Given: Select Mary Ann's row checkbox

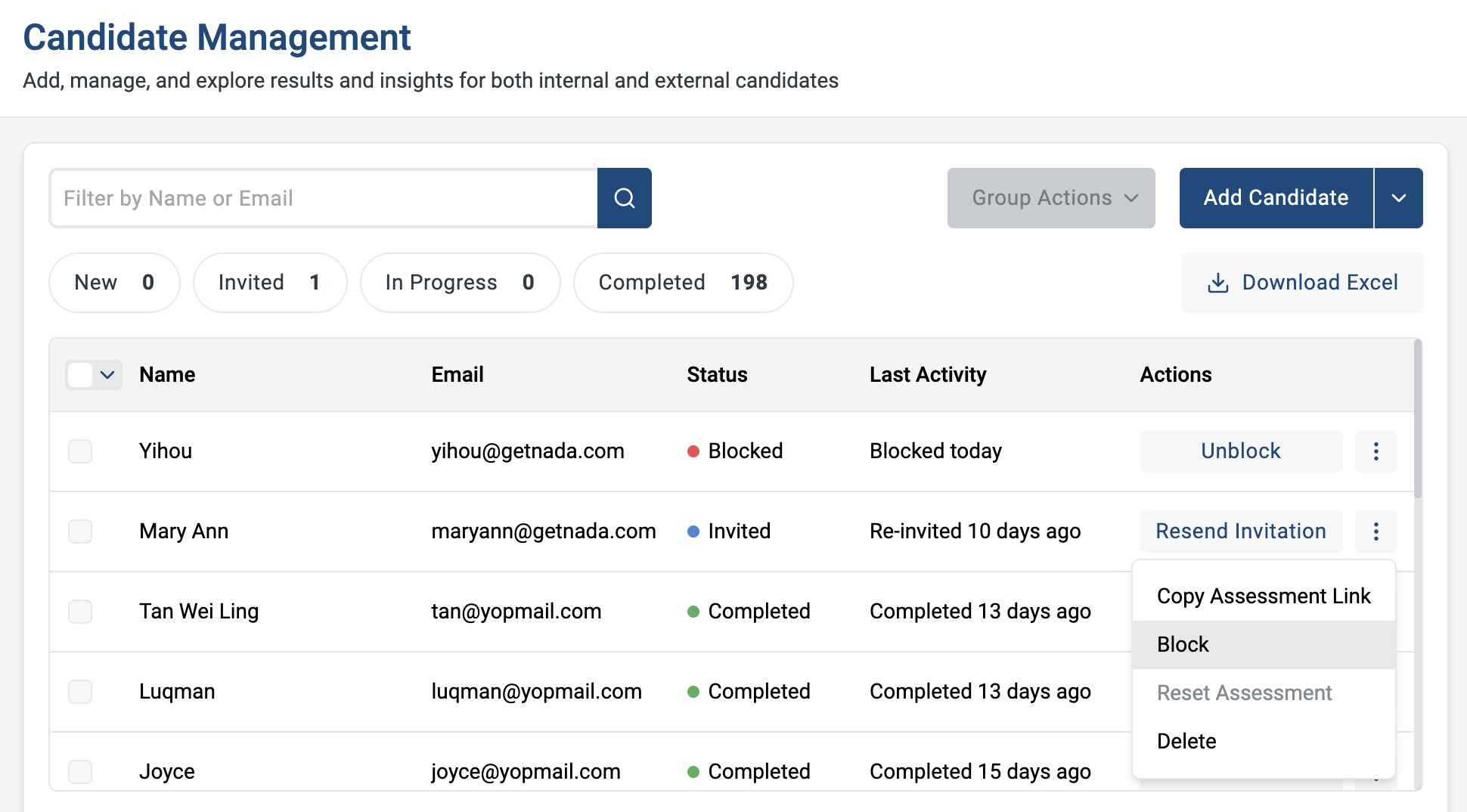Looking at the screenshot, I should [80, 532].
